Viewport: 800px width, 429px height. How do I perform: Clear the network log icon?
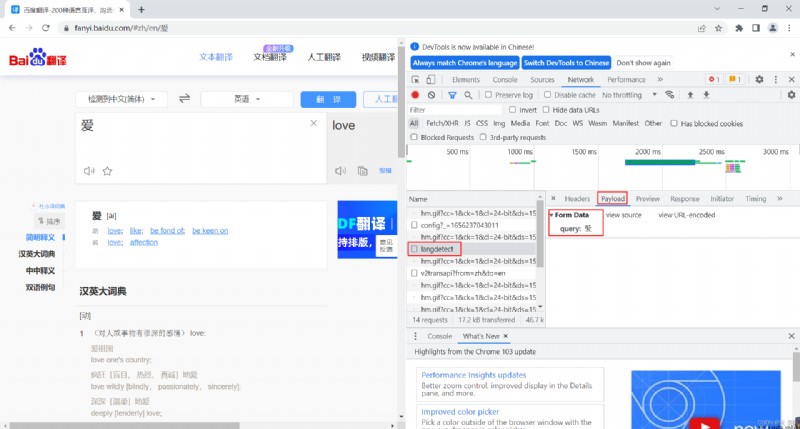432,95
